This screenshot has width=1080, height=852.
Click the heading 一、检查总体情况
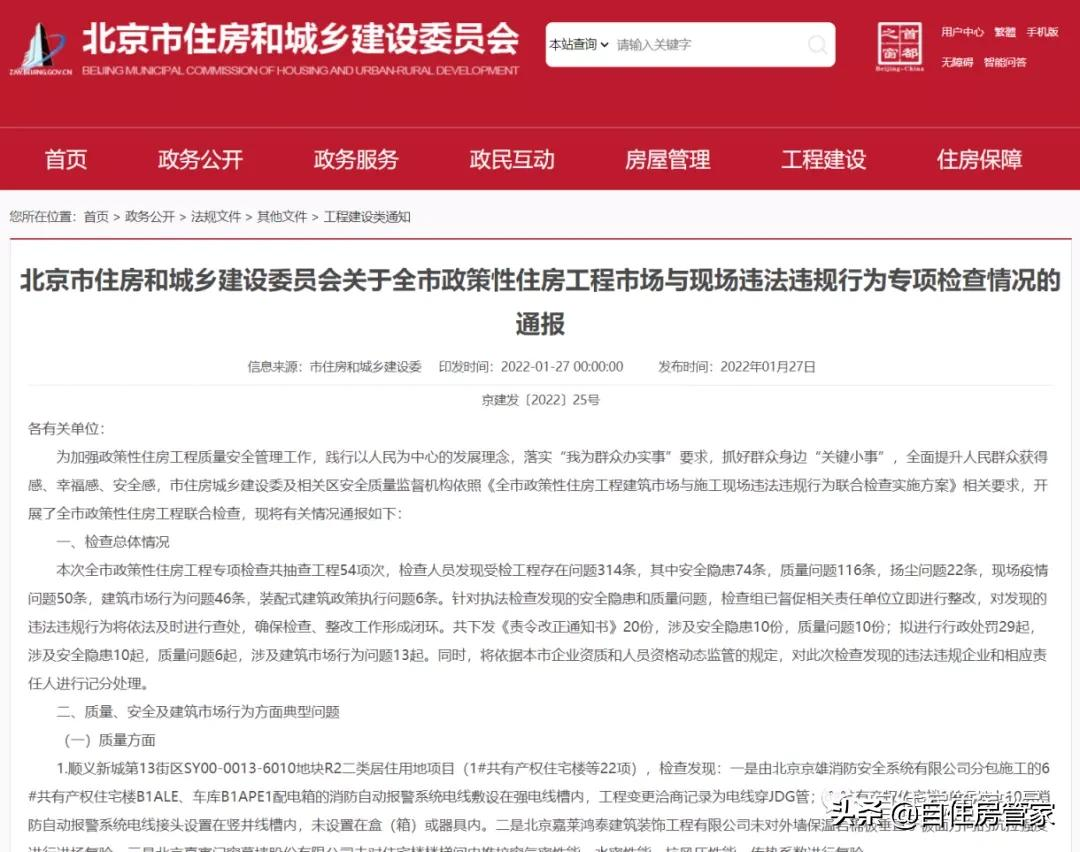(x=113, y=542)
